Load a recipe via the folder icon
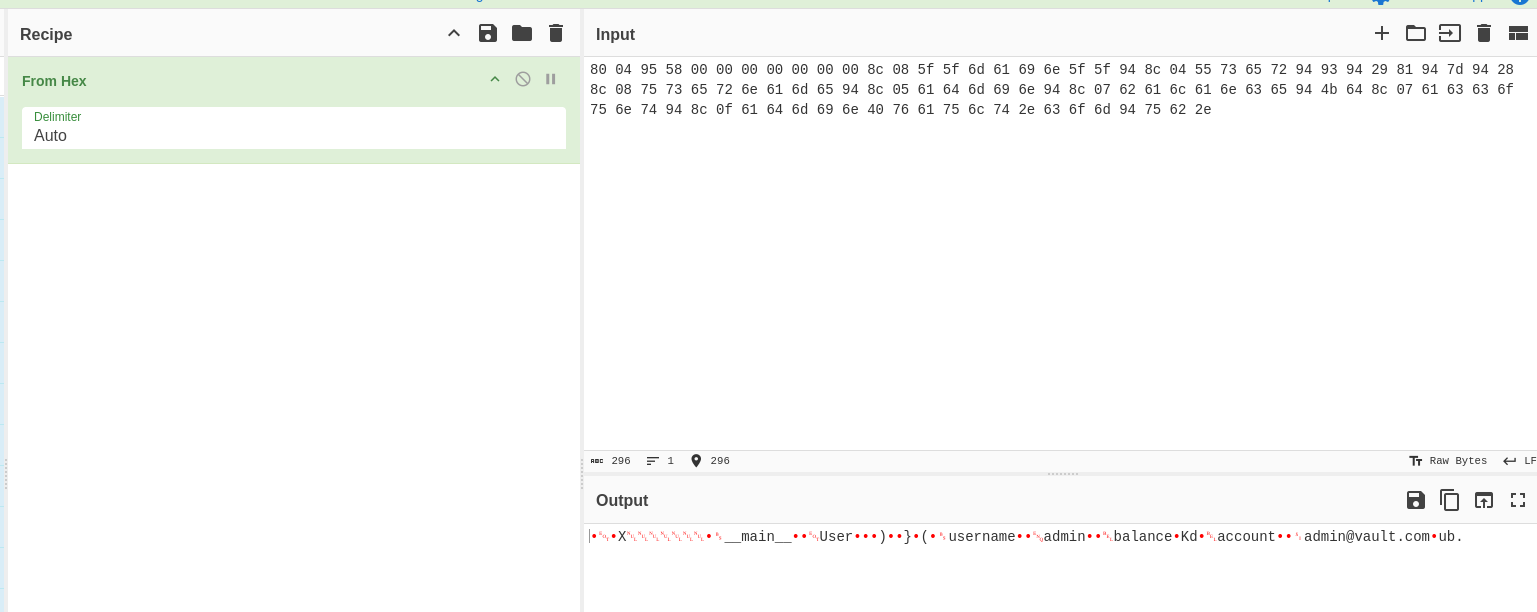Screen dimensions: 1537x612 pyautogui.click(x=522, y=33)
